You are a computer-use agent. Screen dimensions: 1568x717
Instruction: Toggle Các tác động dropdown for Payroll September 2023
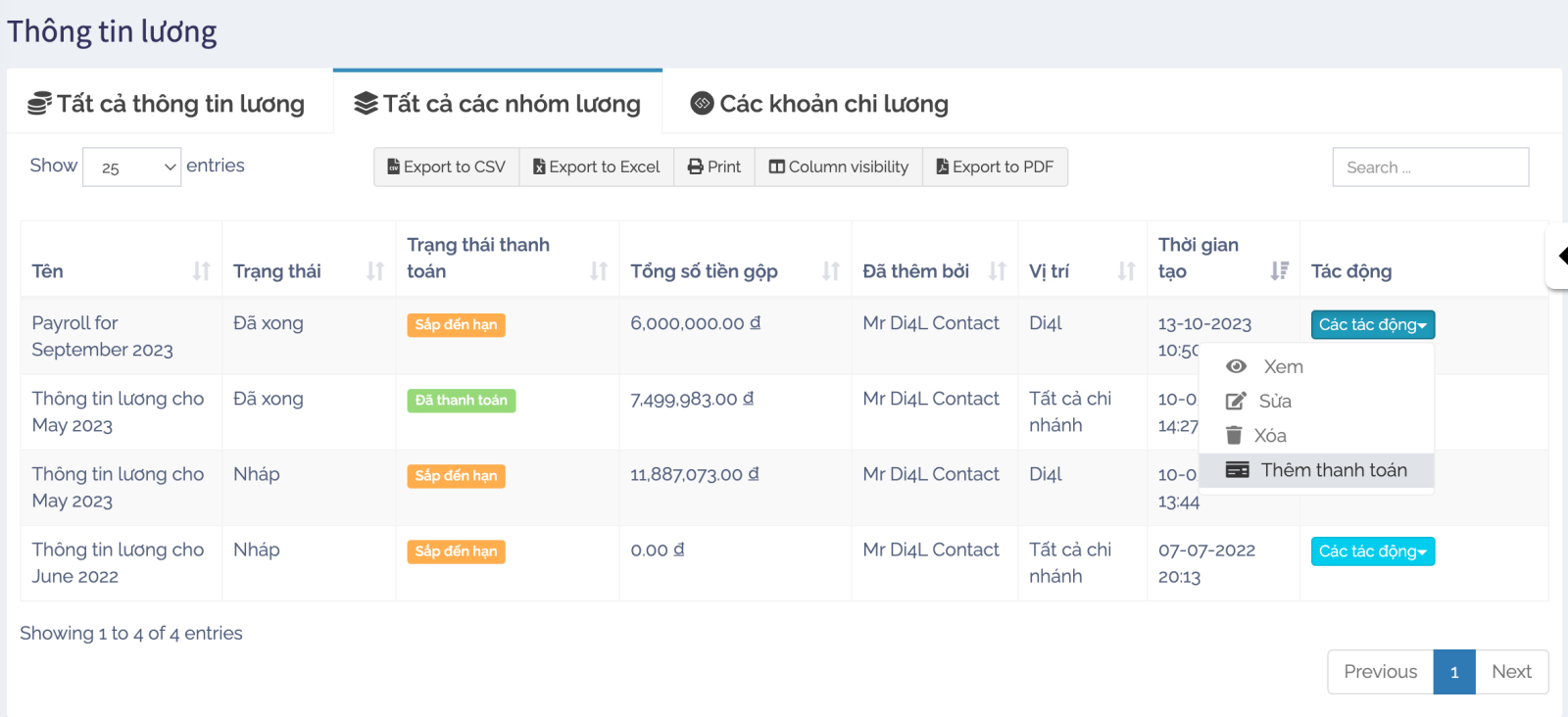point(1372,324)
